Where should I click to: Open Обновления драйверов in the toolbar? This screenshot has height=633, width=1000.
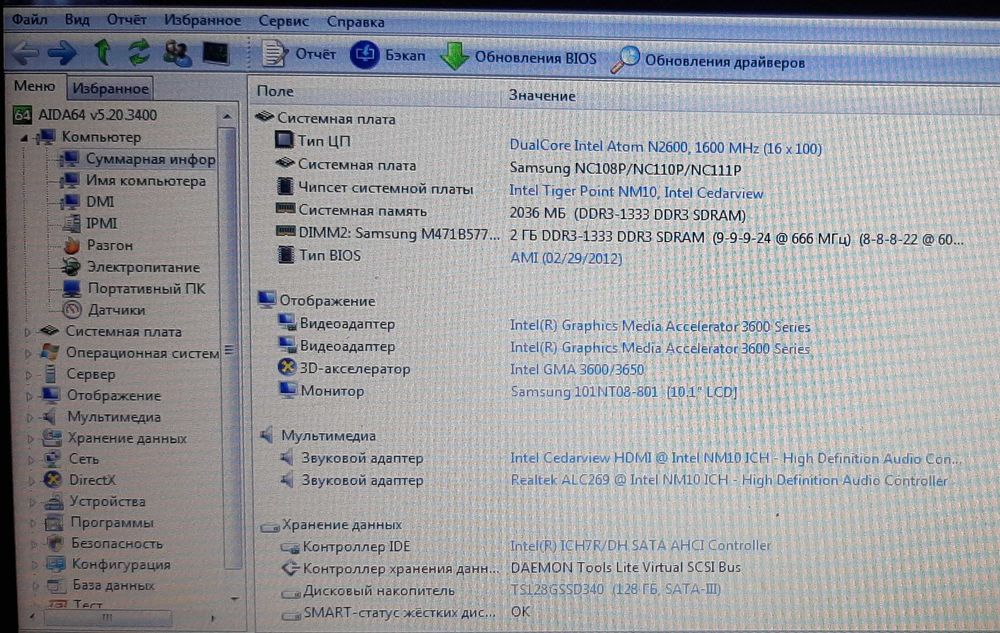pos(708,61)
